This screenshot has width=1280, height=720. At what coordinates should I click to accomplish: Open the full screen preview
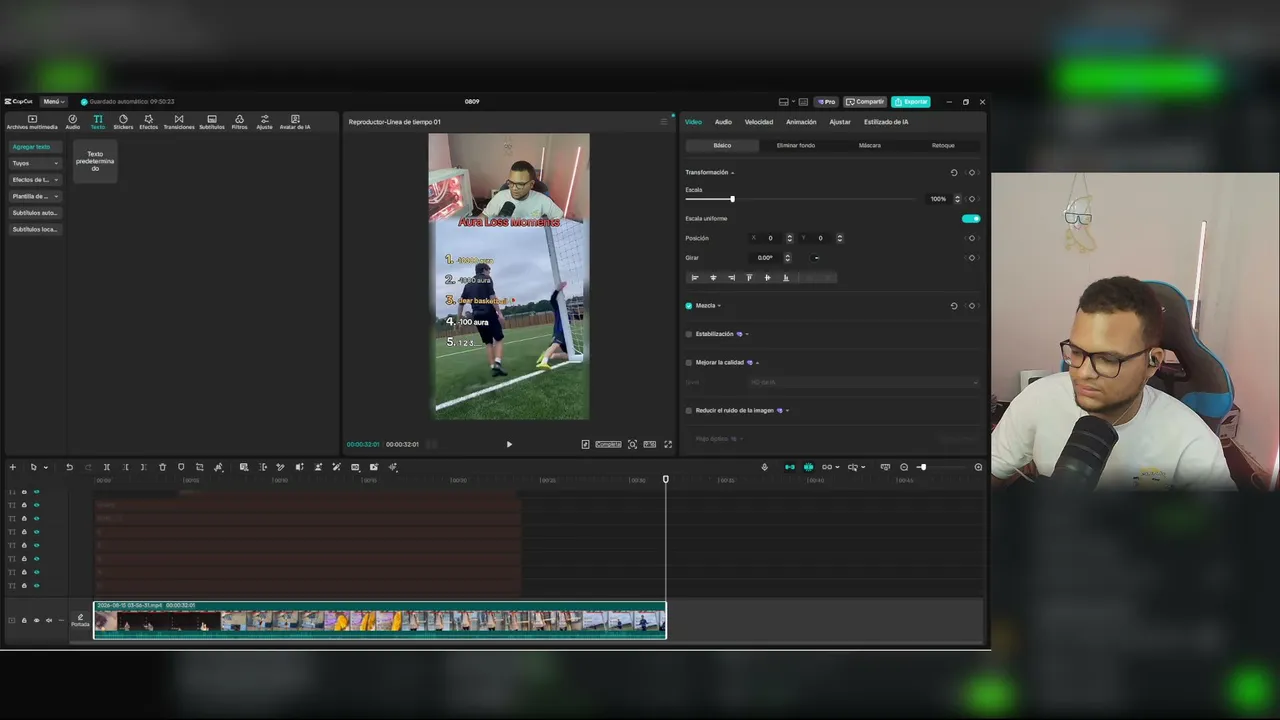point(668,444)
